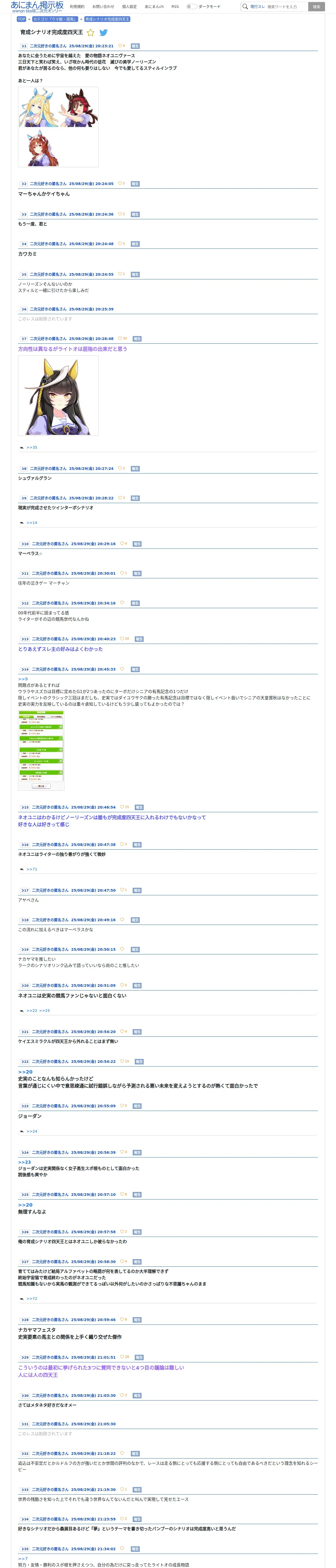The image size is (336, 1568).
Task: Like post 16 with its heart icon
Action: [x=122, y=844]
